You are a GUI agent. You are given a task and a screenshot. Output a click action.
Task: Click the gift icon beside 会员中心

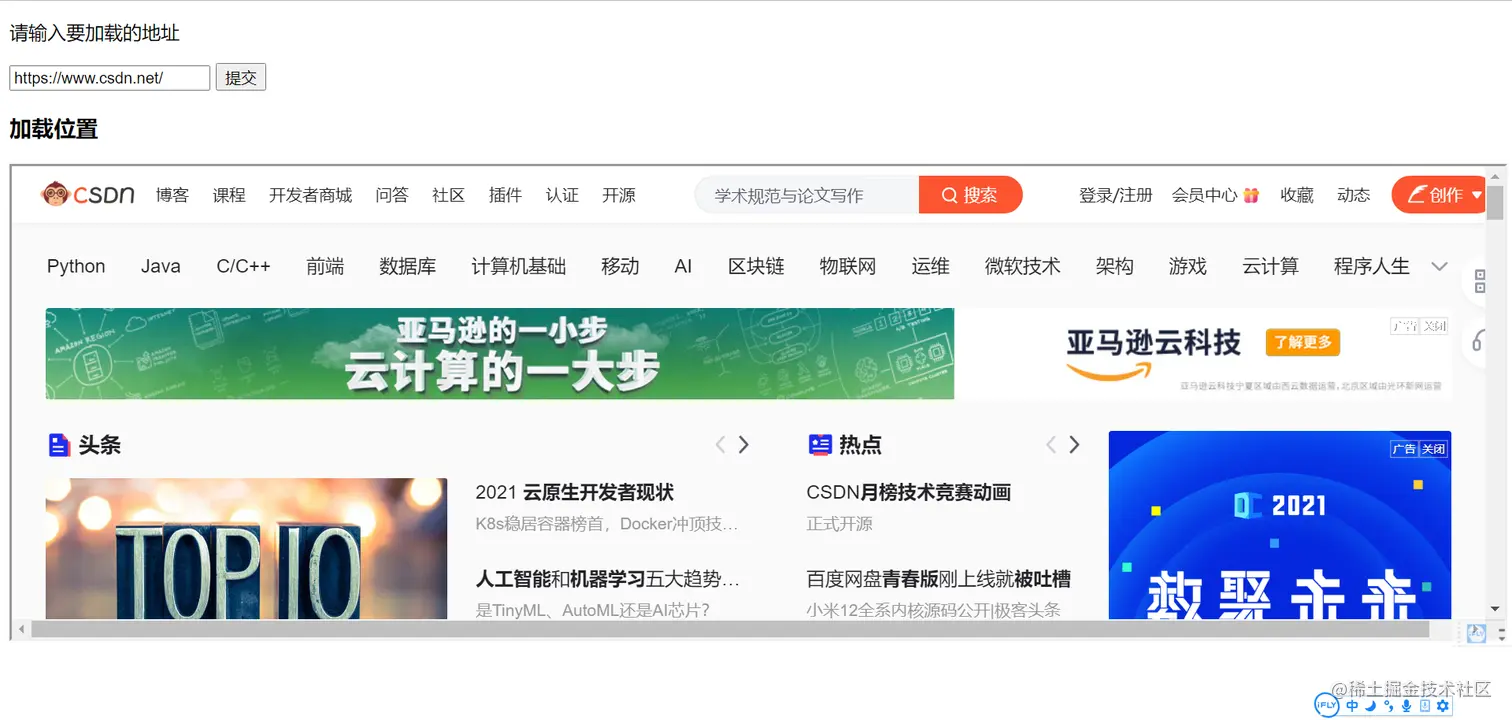pos(1250,195)
